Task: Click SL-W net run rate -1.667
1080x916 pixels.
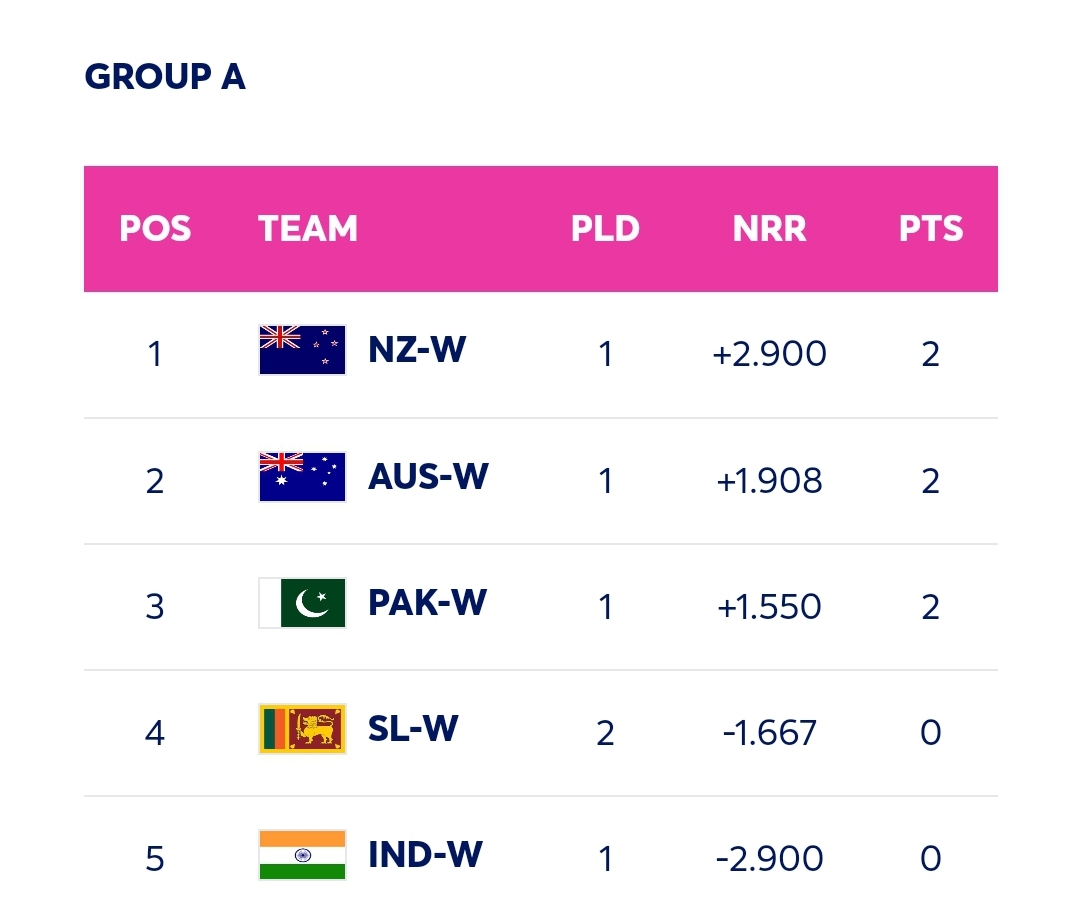Action: (x=769, y=733)
